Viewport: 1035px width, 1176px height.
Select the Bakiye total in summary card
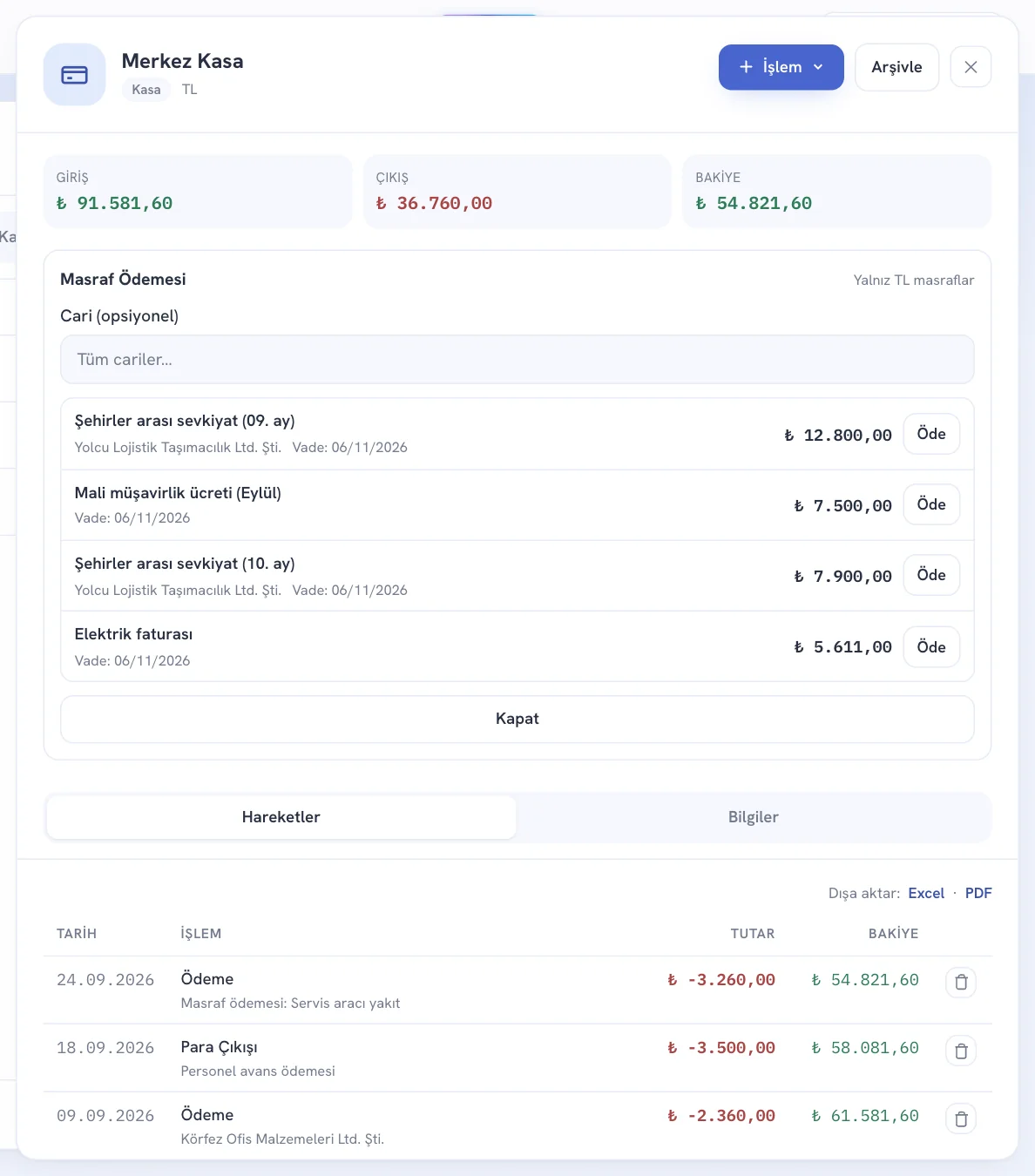point(754,203)
